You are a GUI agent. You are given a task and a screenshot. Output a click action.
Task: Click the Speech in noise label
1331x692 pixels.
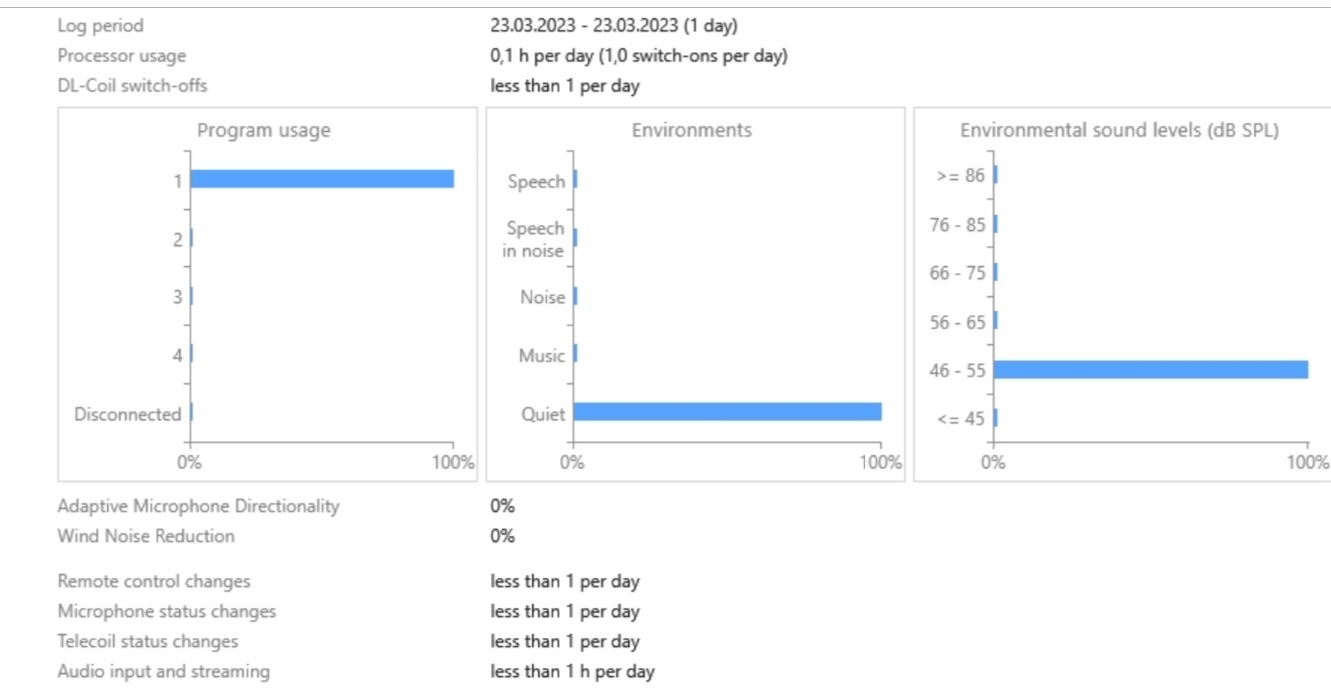click(x=534, y=240)
